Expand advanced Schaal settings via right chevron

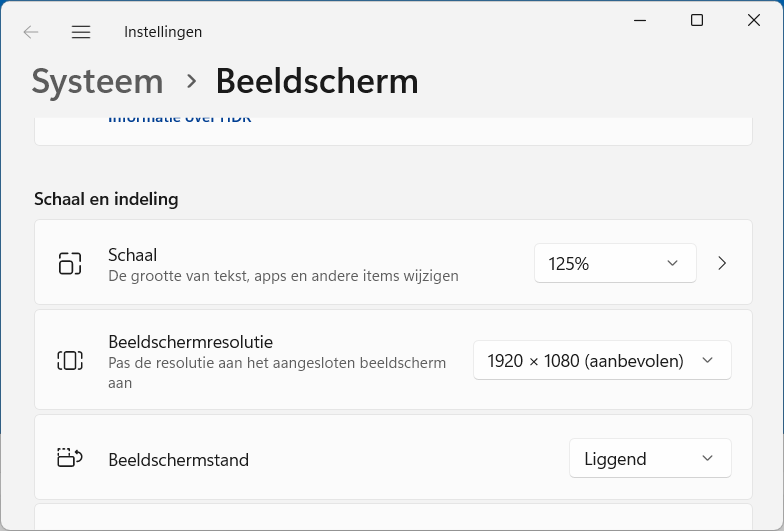pos(722,263)
